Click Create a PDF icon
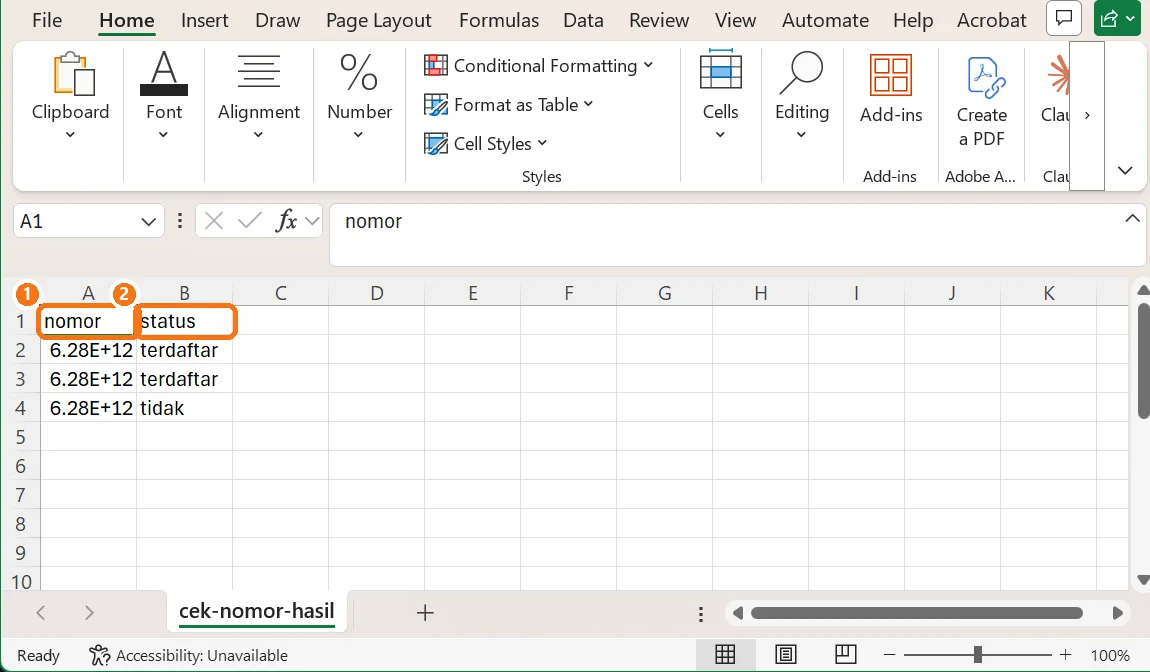 coord(981,101)
